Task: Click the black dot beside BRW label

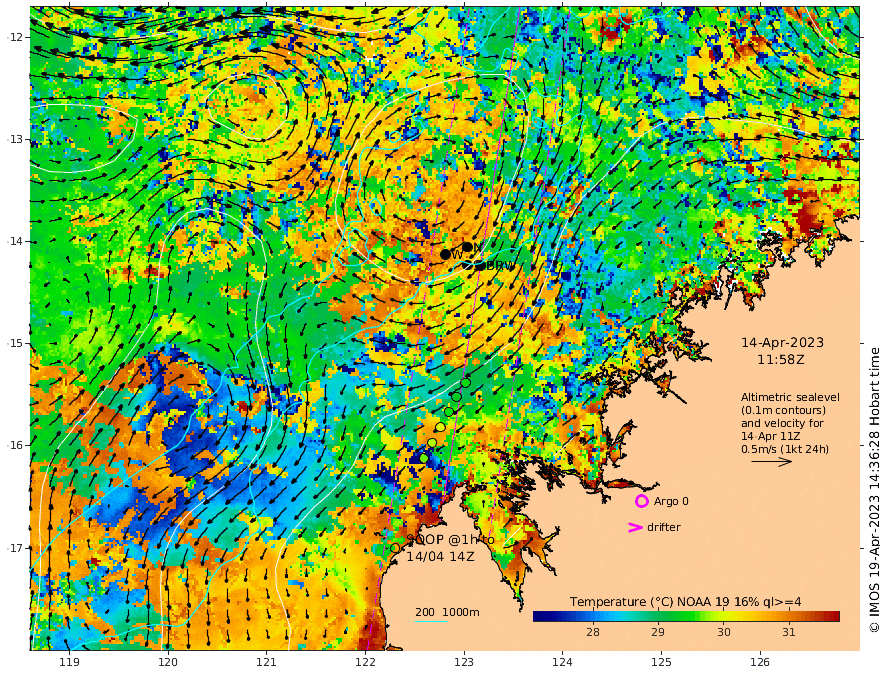Action: [x=480, y=265]
